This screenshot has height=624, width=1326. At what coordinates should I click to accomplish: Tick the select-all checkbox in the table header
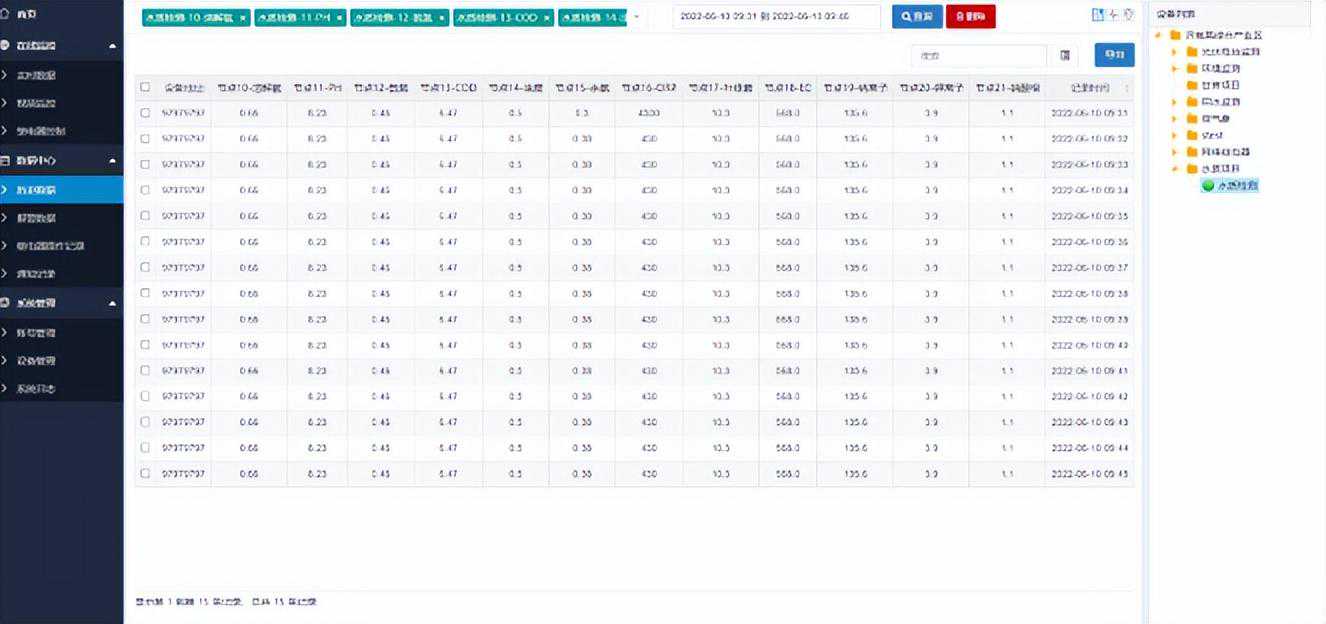pos(145,87)
